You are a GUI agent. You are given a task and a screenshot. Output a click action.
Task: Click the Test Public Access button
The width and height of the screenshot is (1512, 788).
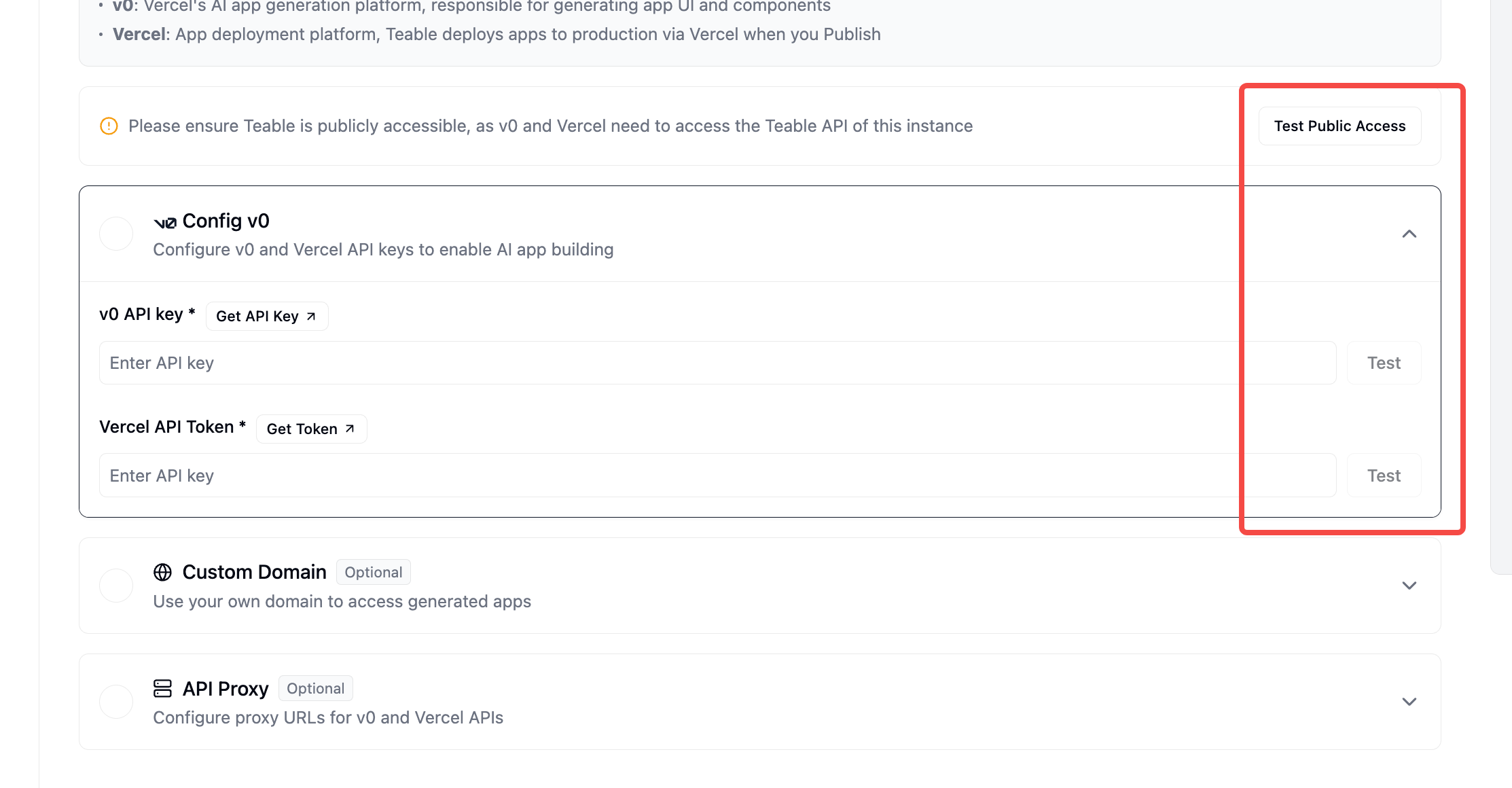point(1339,126)
